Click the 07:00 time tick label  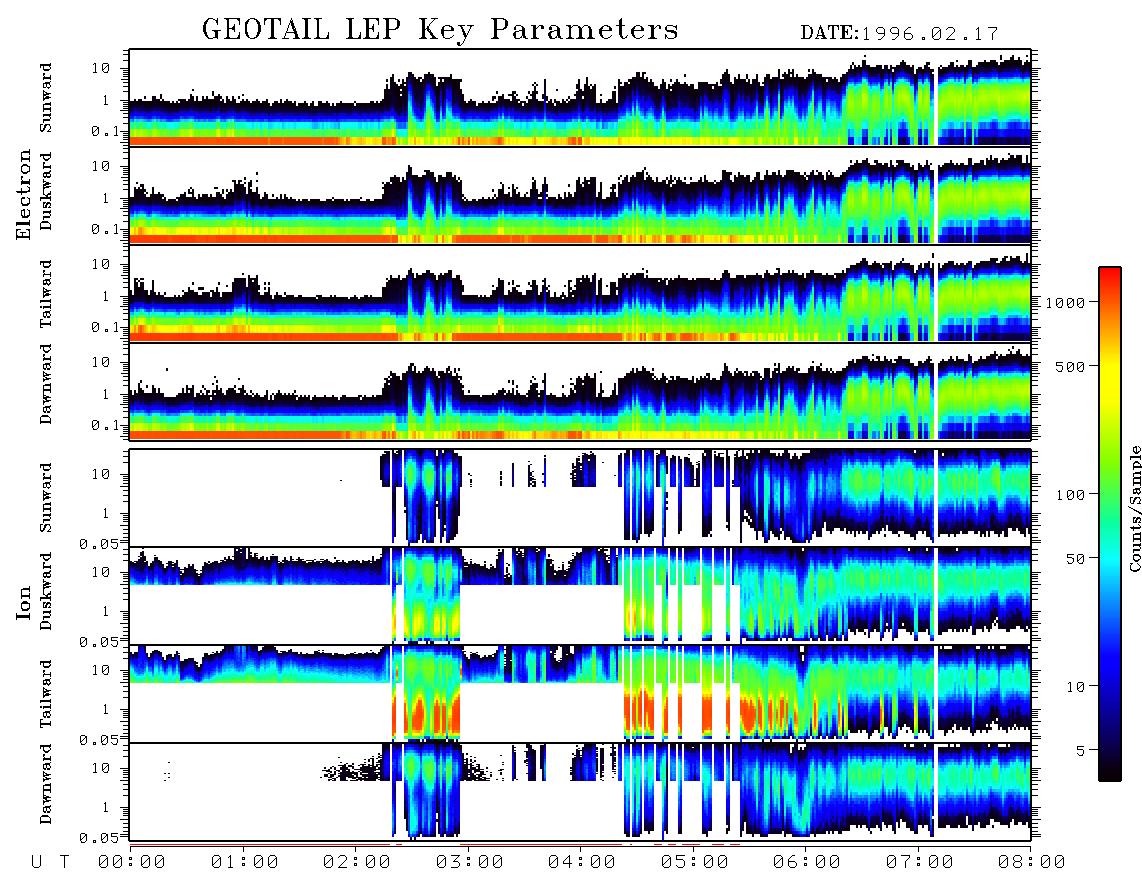pos(919,863)
